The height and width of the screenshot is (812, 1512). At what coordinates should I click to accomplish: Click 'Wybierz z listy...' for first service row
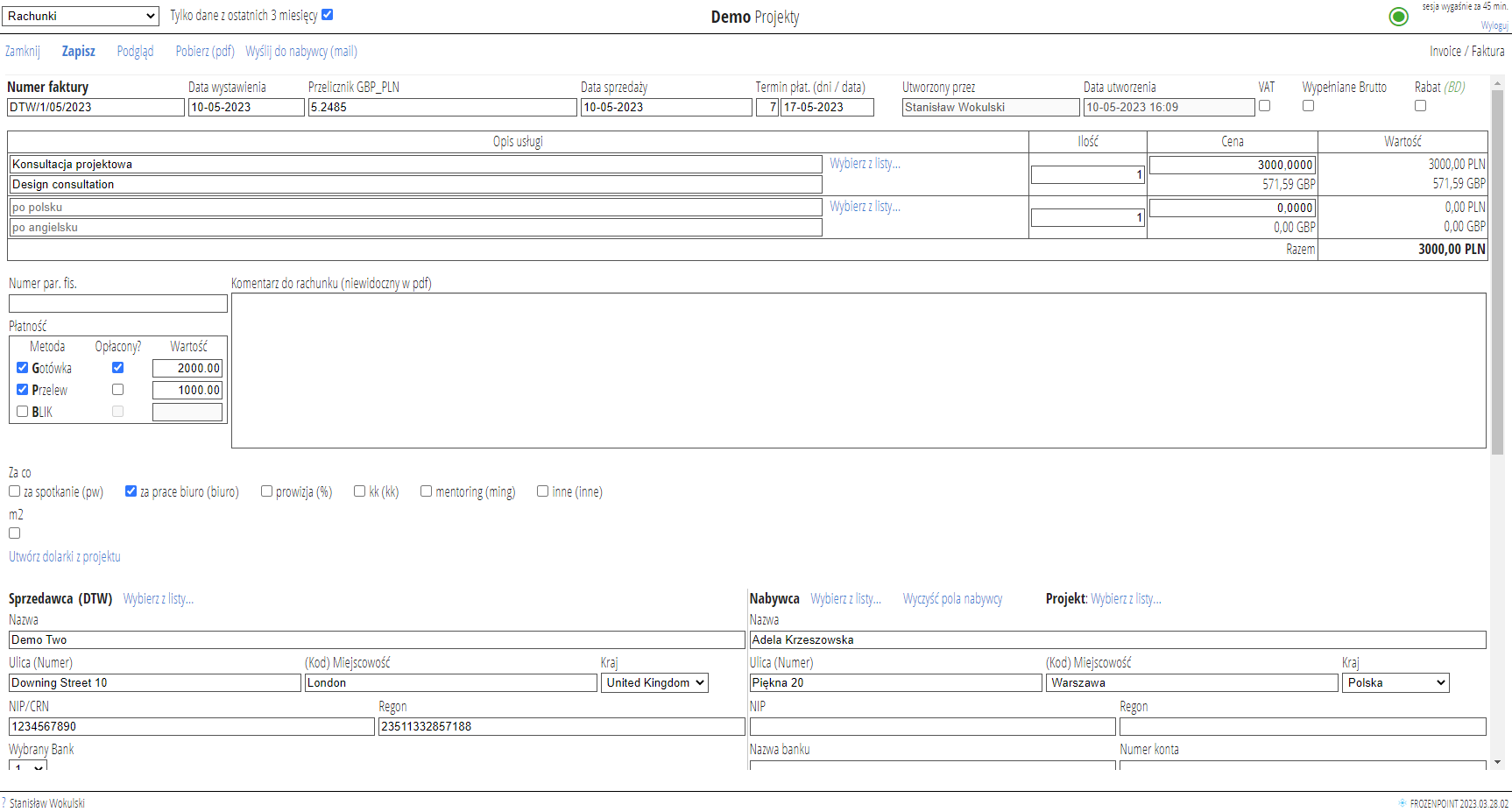[x=865, y=164]
